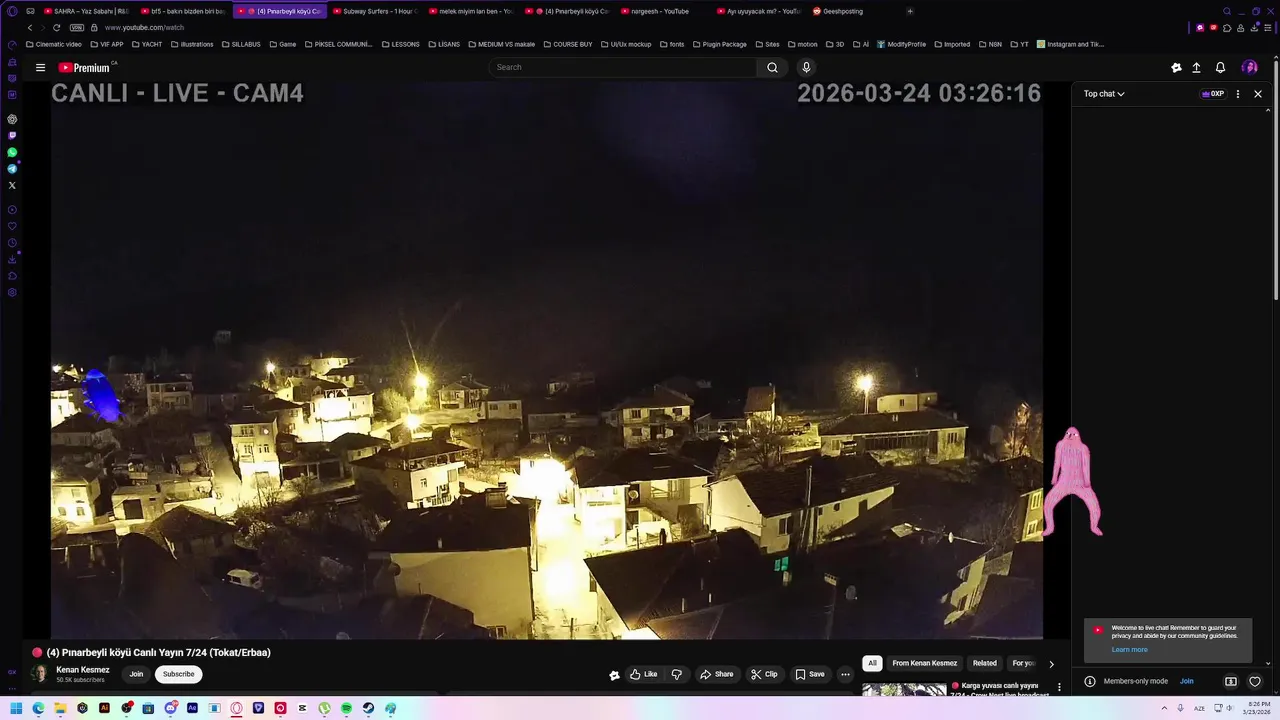Viewport: 1280px width, 720px height.
Task: Open the sidebar settings gear
Action: point(12,292)
